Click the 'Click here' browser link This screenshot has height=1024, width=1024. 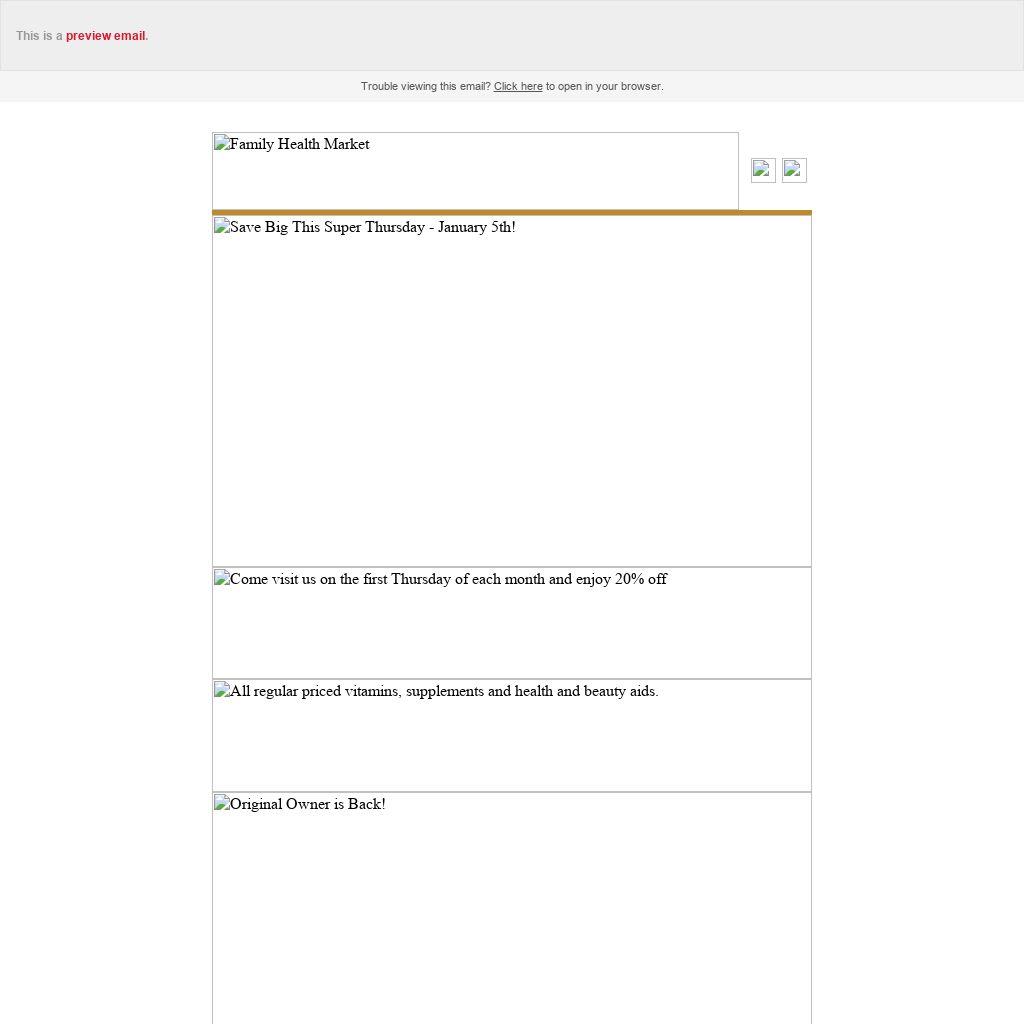coord(517,87)
